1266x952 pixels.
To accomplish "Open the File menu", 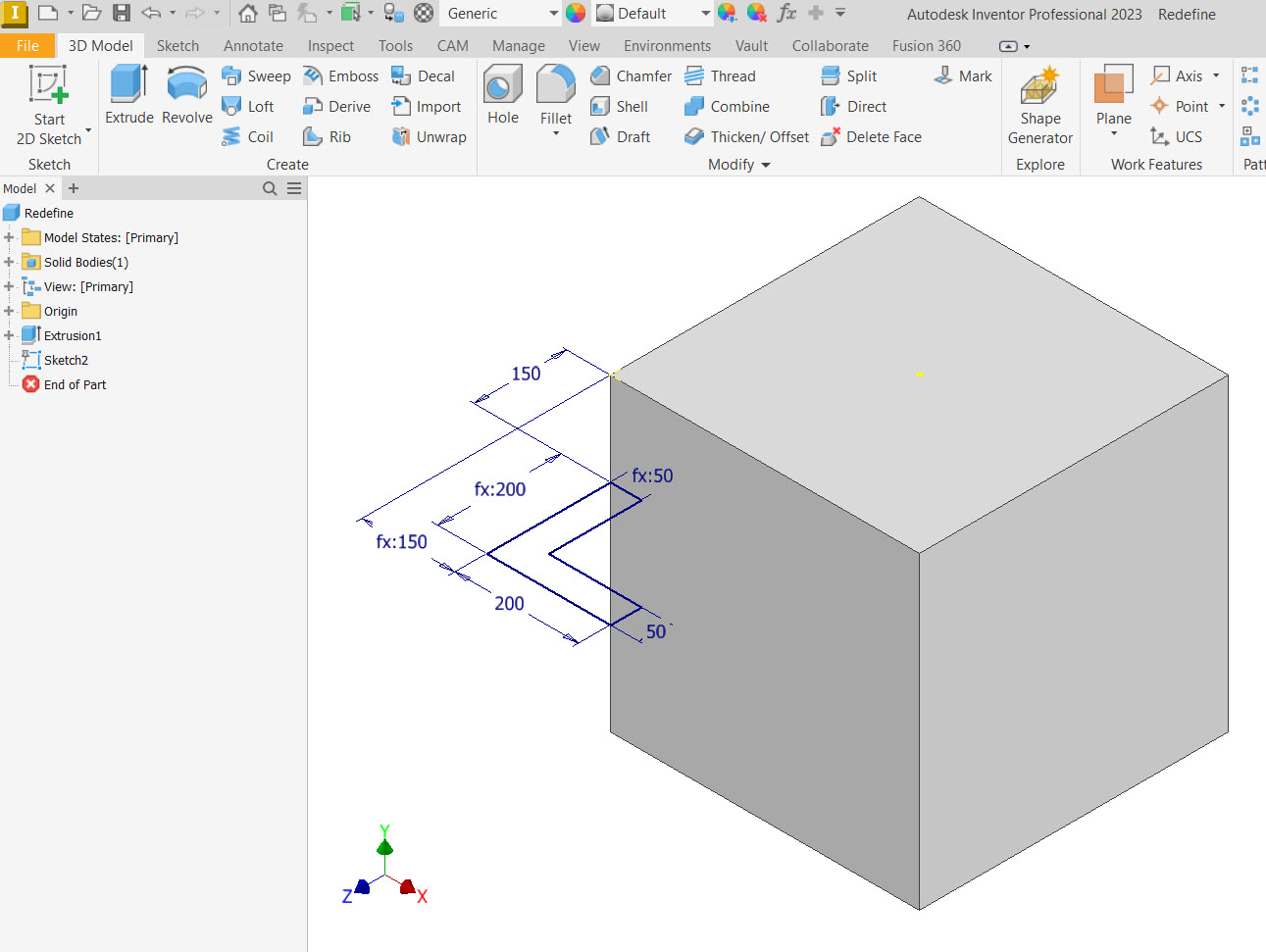I will pyautogui.click(x=27, y=46).
